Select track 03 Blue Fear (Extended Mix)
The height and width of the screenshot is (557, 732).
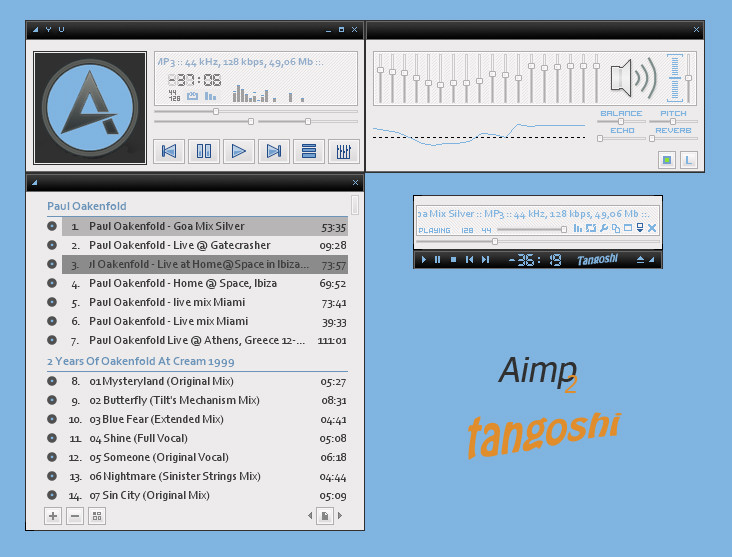pyautogui.click(x=205, y=419)
